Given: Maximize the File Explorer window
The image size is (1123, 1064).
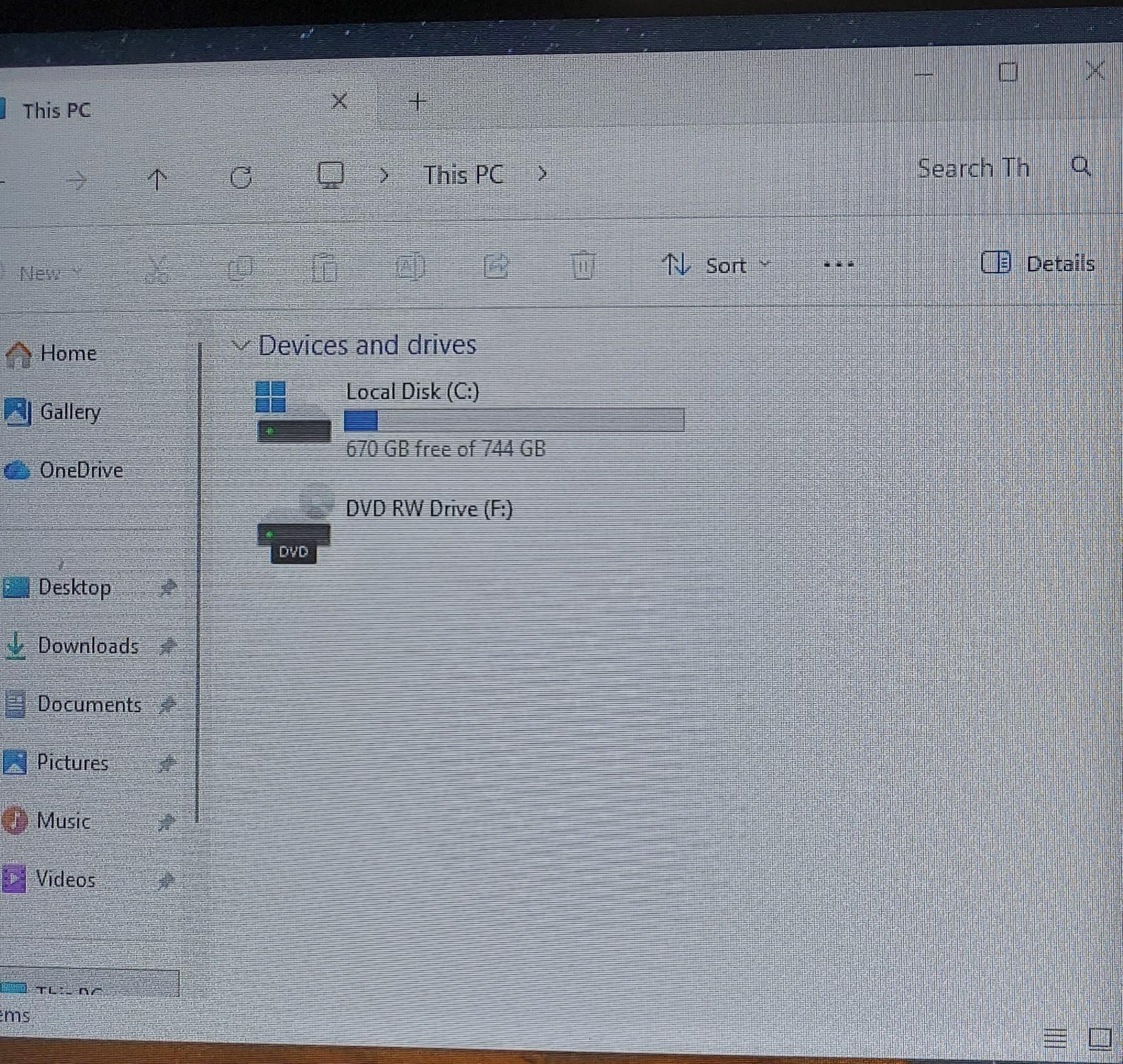Looking at the screenshot, I should click(x=1007, y=72).
